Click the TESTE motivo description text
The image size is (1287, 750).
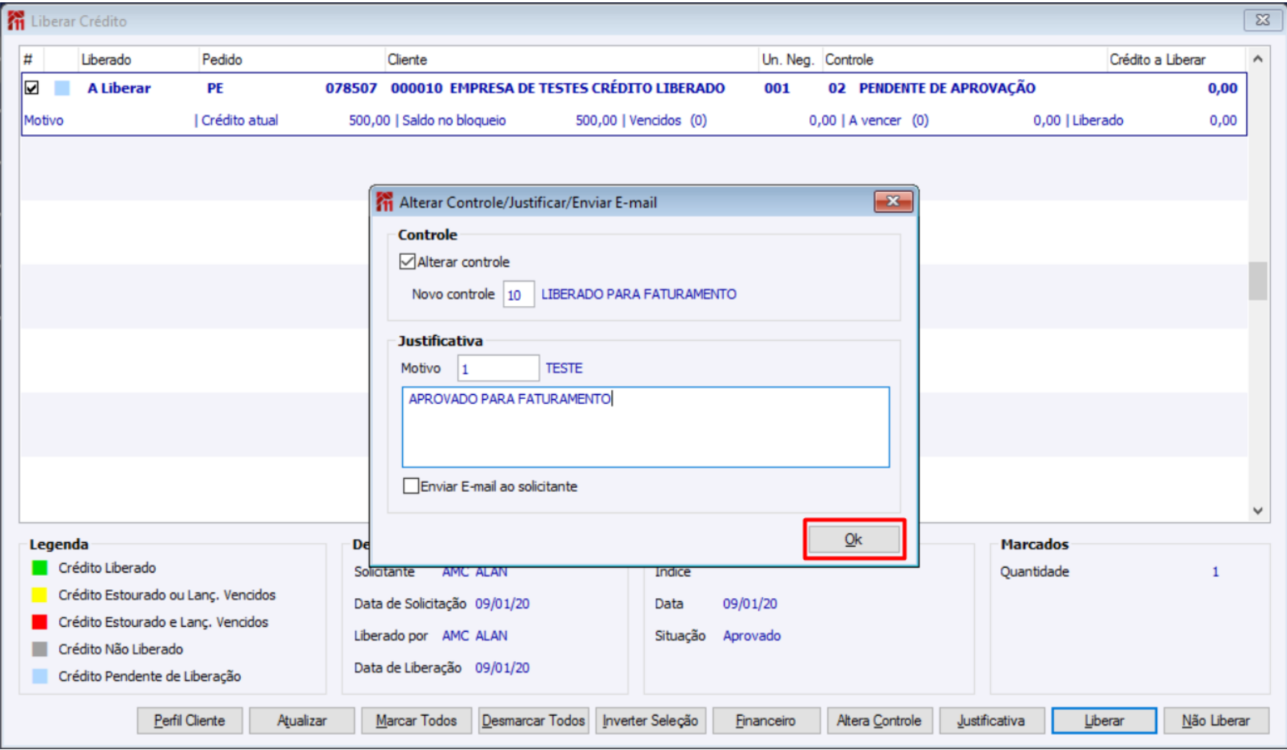[x=564, y=369]
